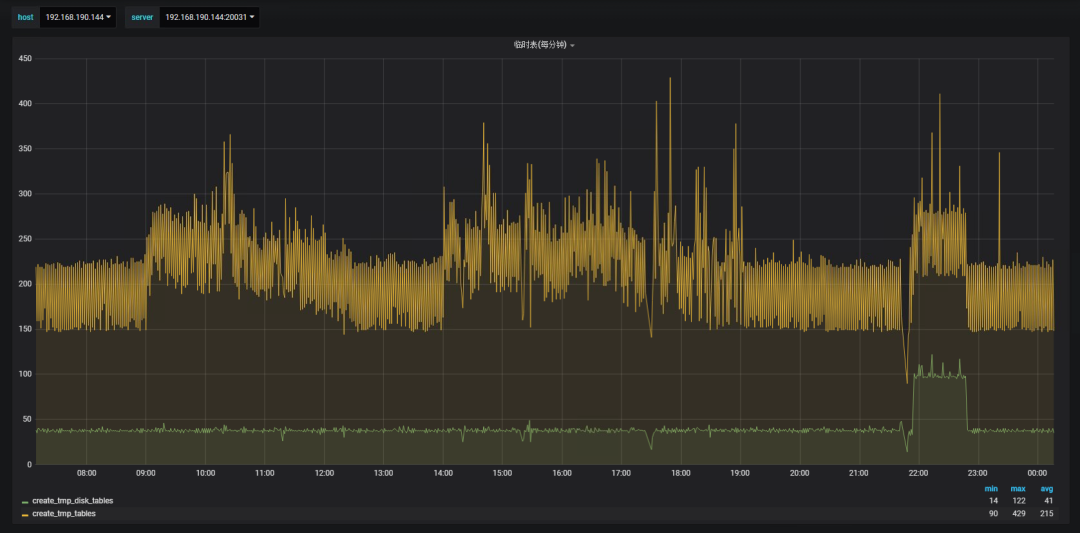The height and width of the screenshot is (533, 1080).
Task: Open green color swatch for create_tmp_disk_tables
Action: point(25,501)
